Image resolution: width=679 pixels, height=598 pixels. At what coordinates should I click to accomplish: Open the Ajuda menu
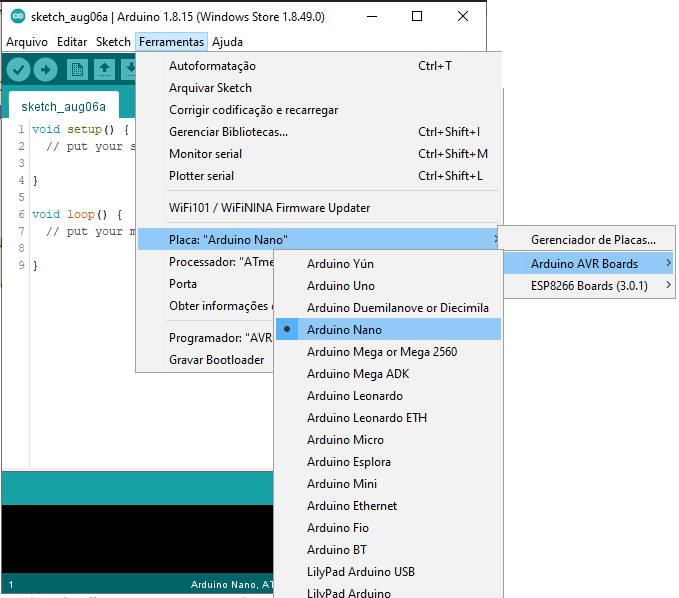coord(227,42)
